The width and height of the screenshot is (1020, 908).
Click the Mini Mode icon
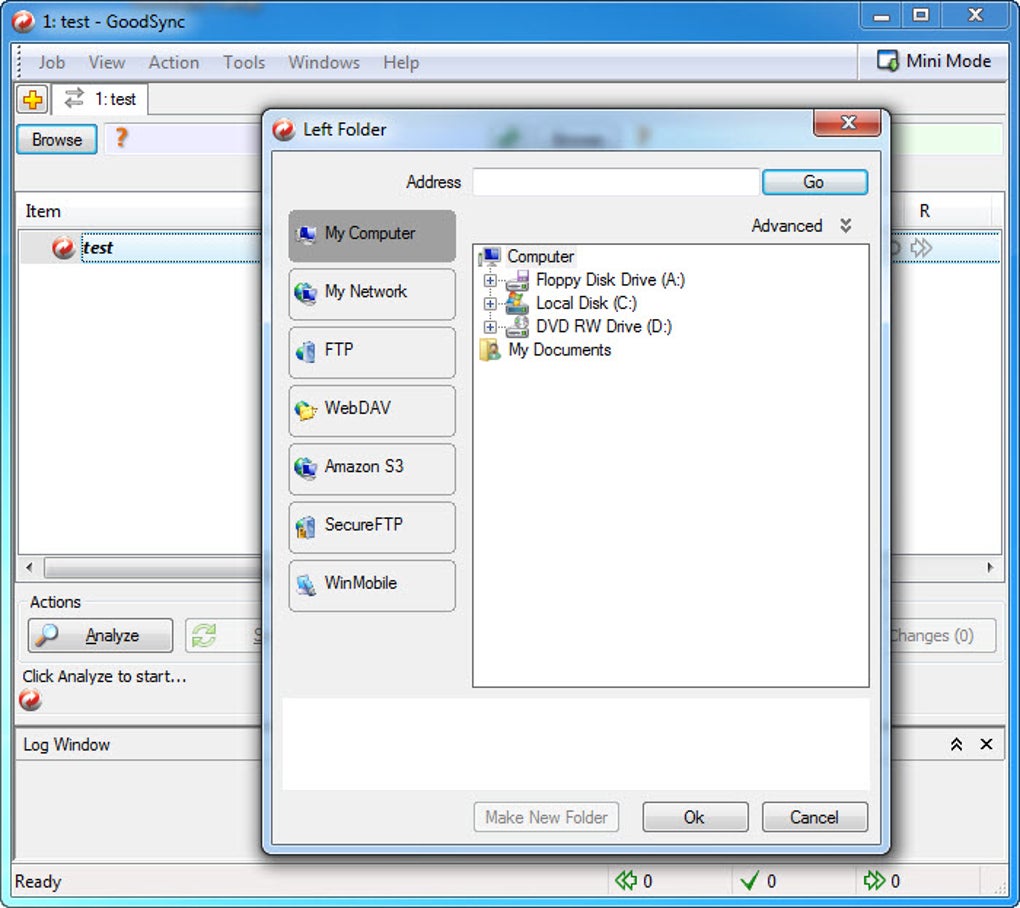pos(887,60)
